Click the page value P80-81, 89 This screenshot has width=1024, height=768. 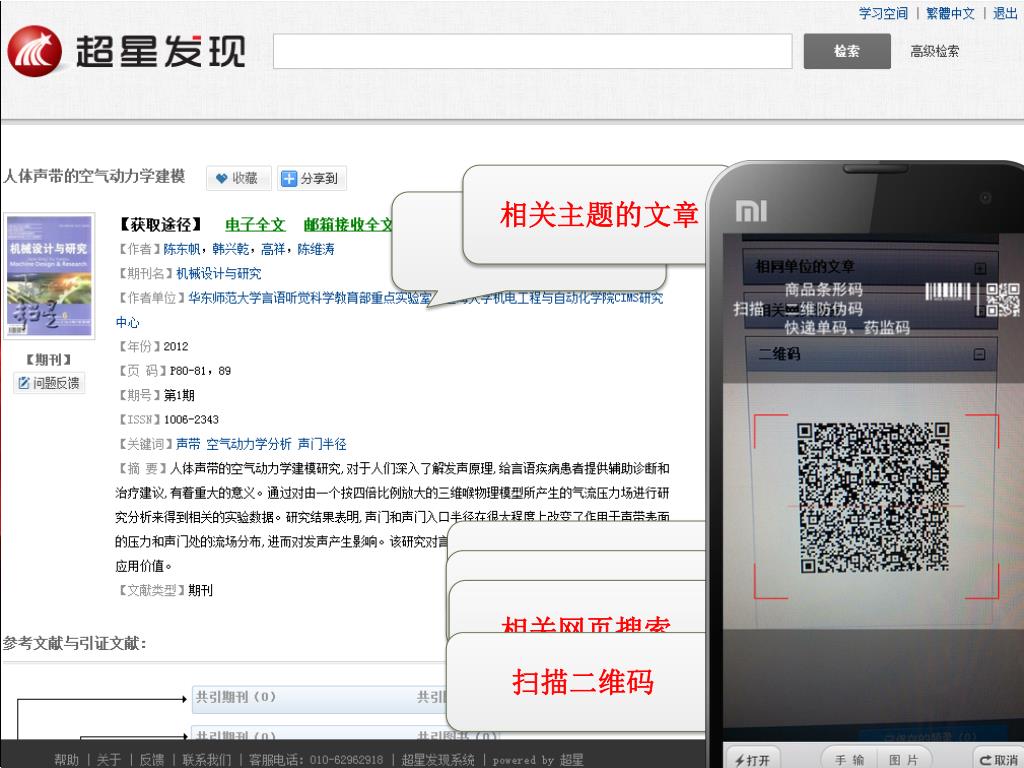tap(200, 371)
